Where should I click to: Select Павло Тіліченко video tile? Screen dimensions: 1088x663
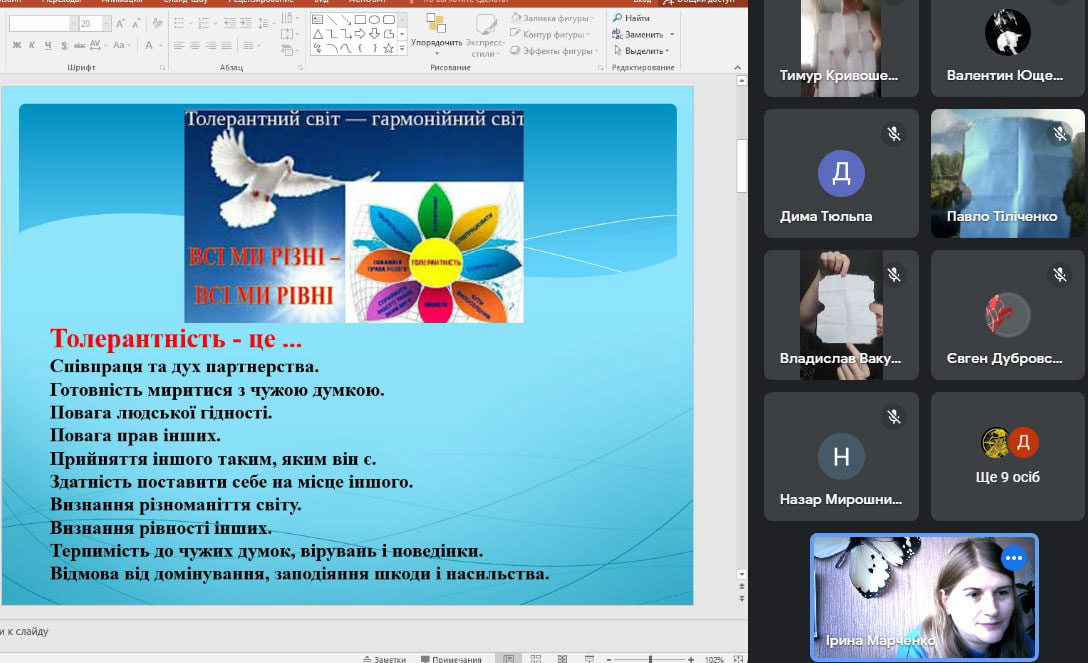click(x=1008, y=173)
